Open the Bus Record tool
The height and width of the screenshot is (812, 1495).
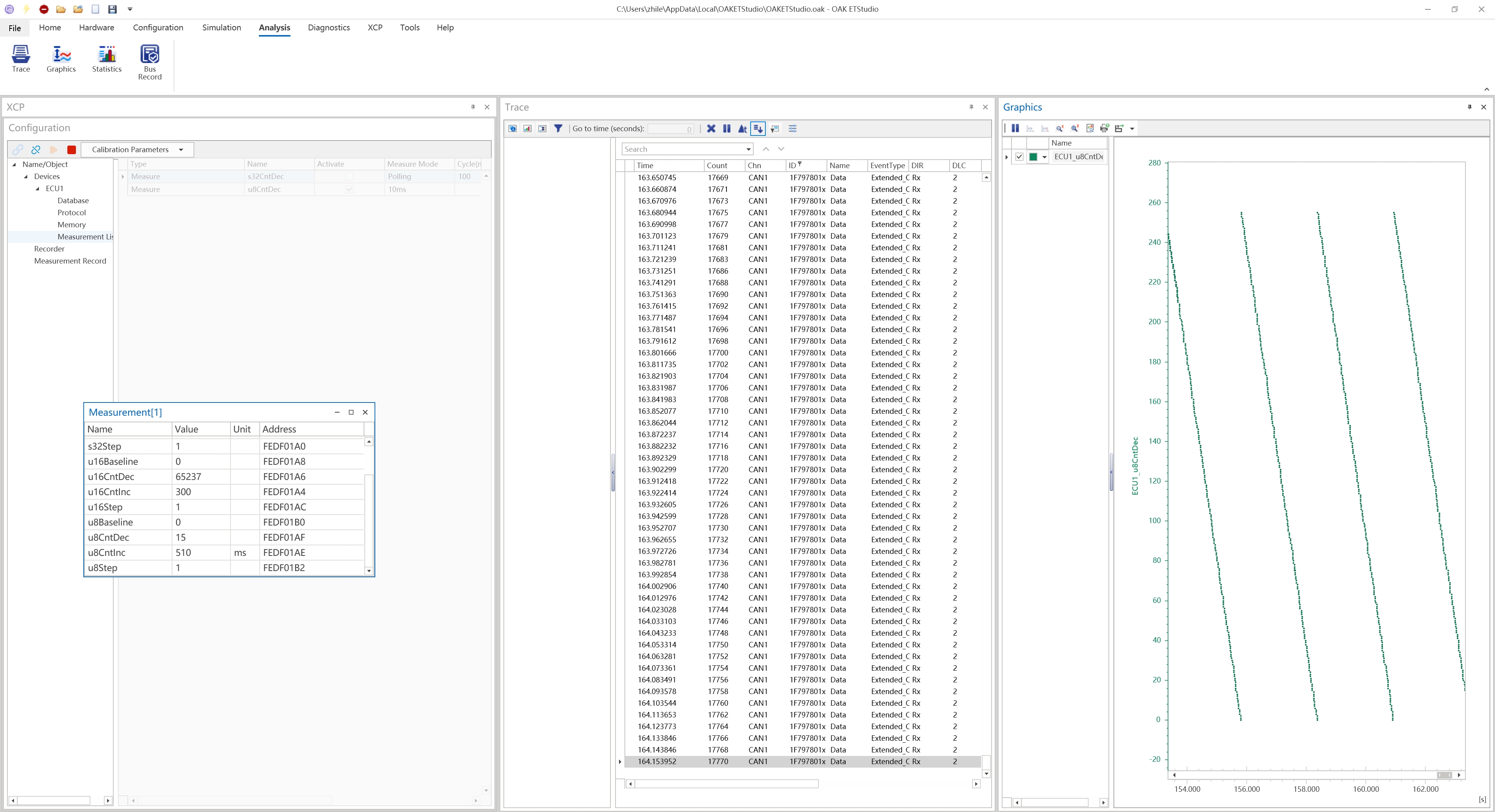(150, 61)
